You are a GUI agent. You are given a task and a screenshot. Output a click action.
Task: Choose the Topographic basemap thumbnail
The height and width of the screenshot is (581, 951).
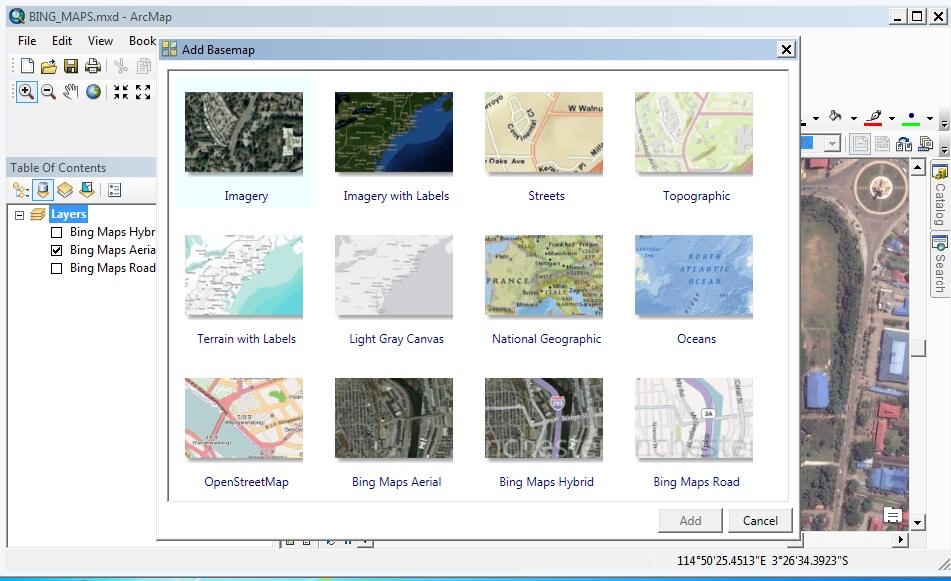click(694, 132)
